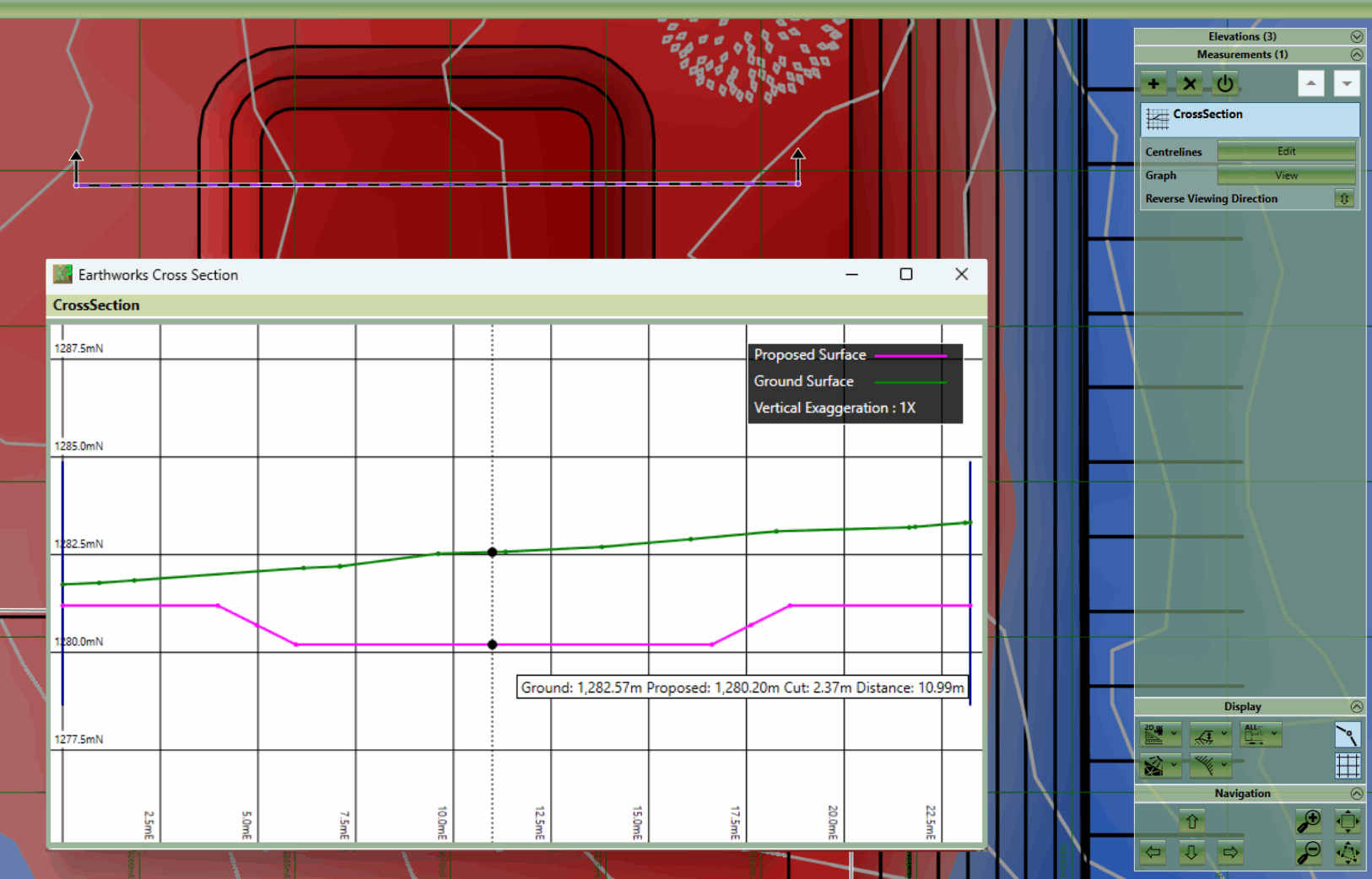Screen dimensions: 1372x879
Task: Add a new measurement with plus button
Action: [x=1153, y=84]
